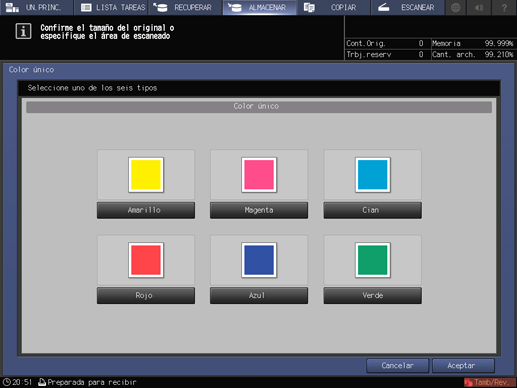Go to the COPIAR tab

[x=333, y=7]
